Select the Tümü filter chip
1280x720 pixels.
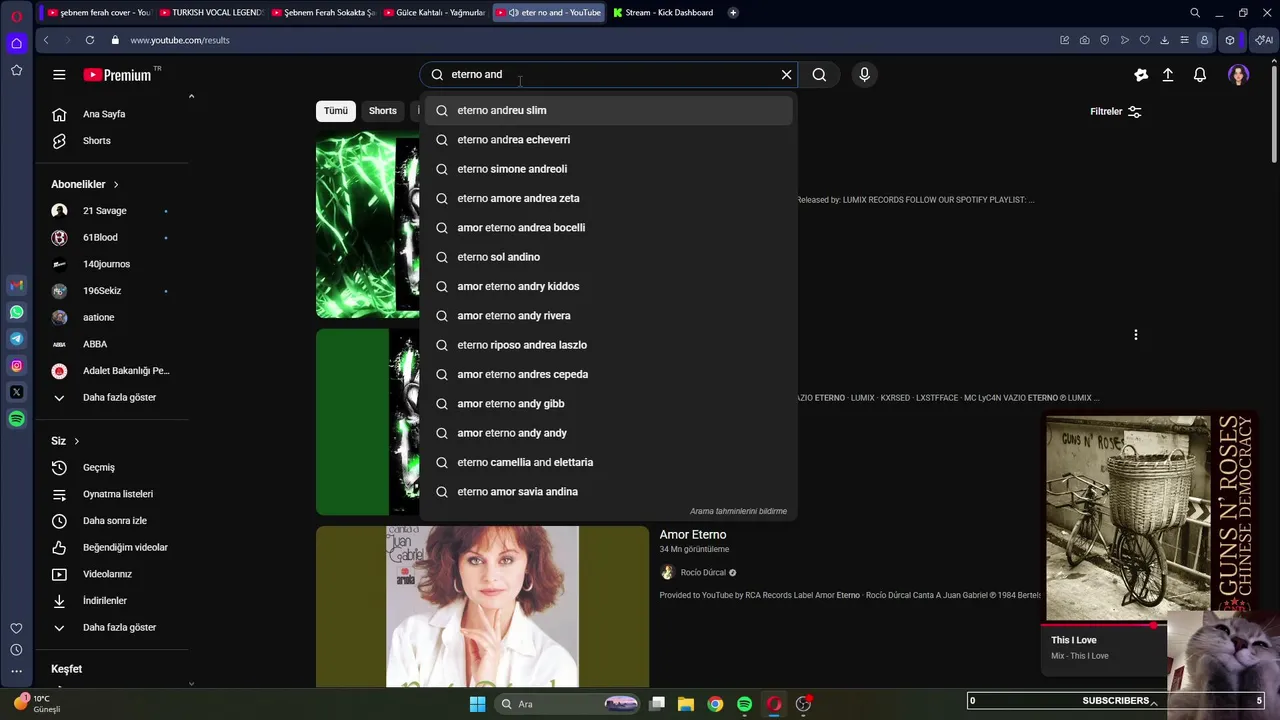click(336, 111)
